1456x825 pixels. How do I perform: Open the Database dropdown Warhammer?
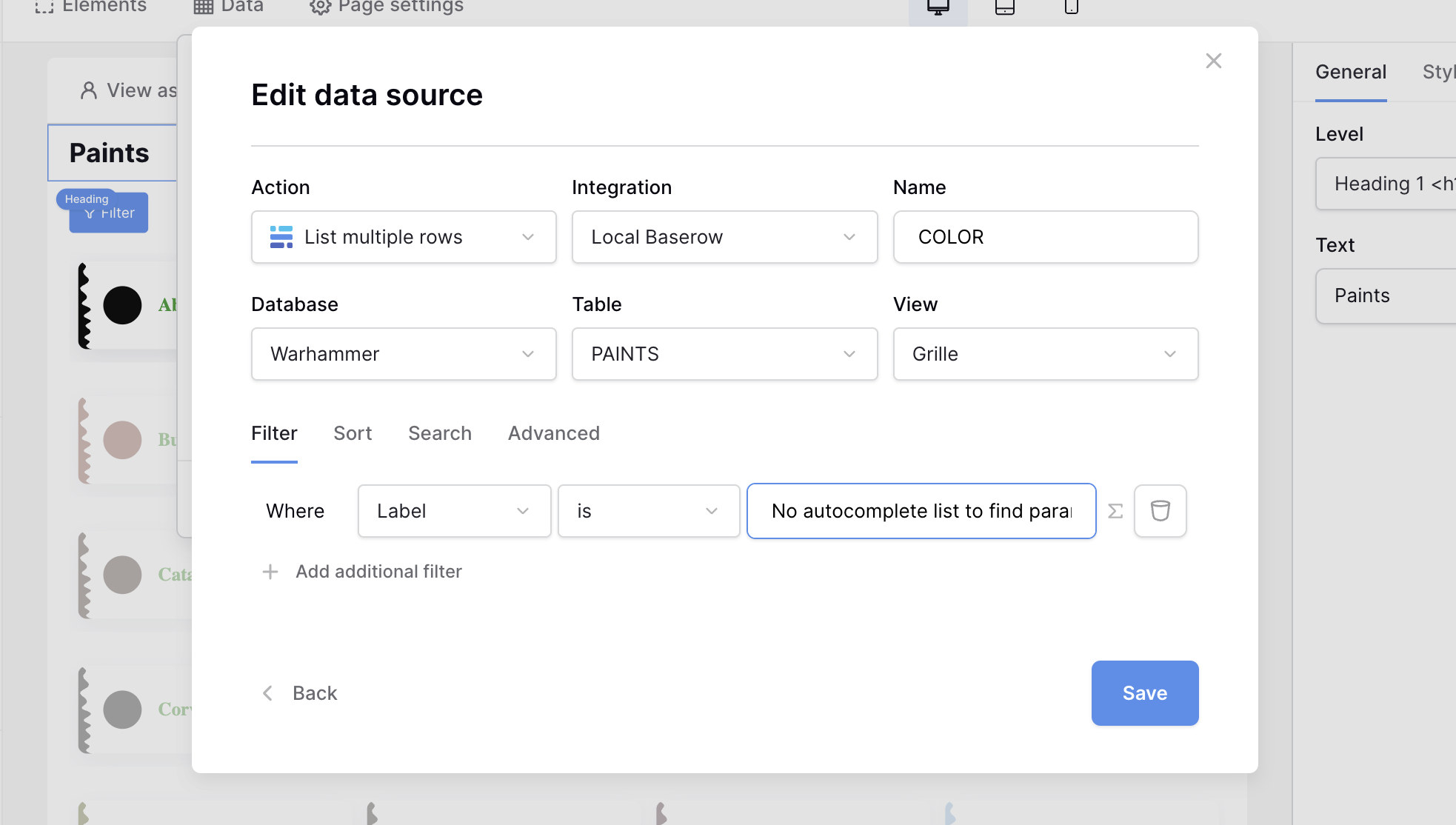click(404, 354)
